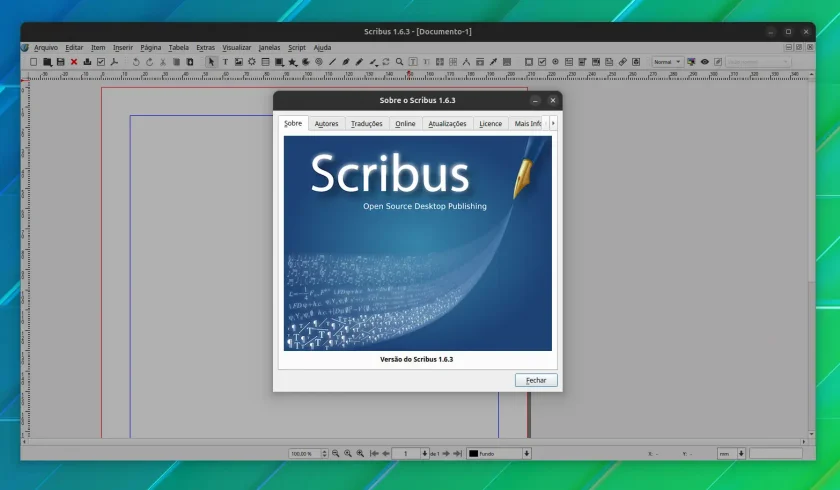Click the Fechar button
The width and height of the screenshot is (840, 490).
(536, 380)
